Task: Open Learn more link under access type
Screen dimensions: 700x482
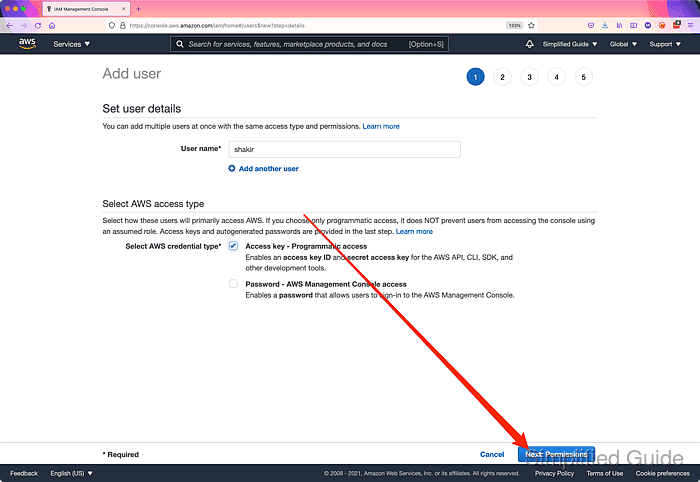Action: (414, 231)
